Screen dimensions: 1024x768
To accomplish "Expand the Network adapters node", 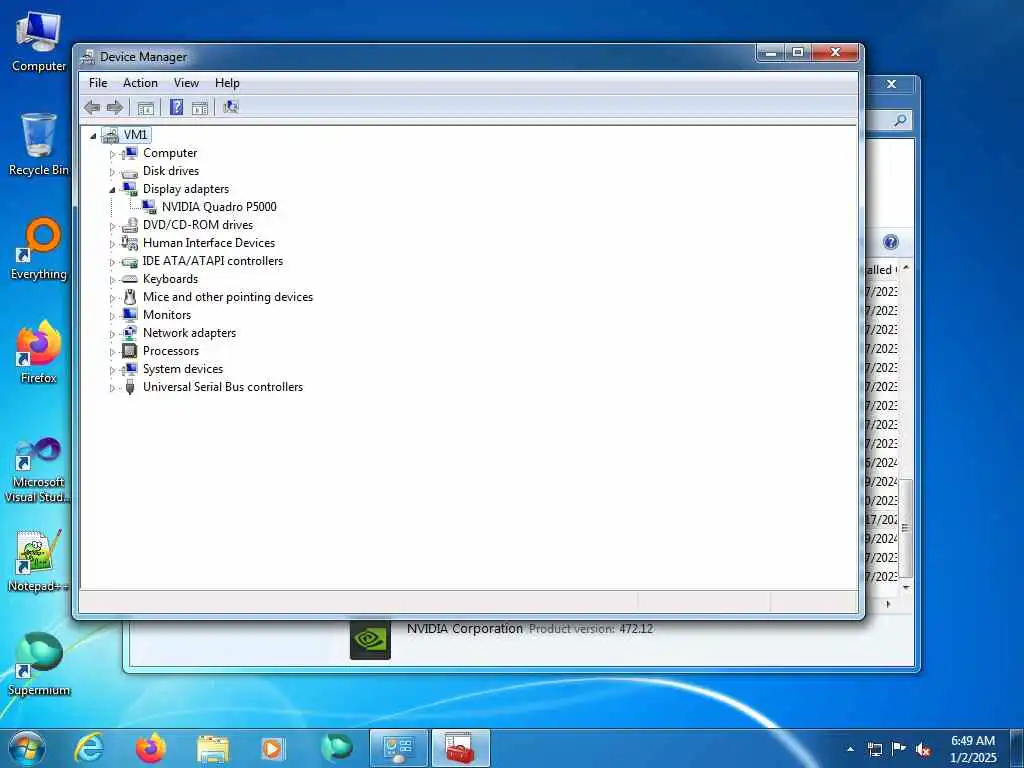I will click(x=112, y=334).
